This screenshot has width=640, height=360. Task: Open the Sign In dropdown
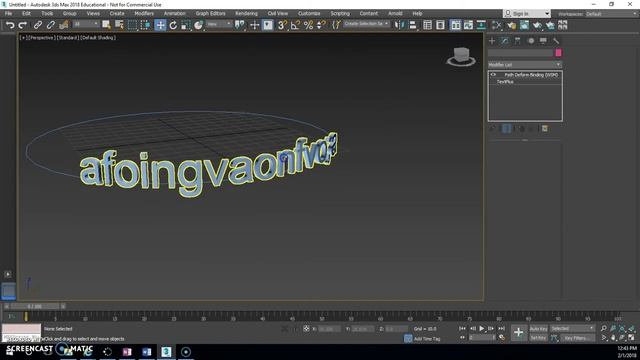coord(527,13)
